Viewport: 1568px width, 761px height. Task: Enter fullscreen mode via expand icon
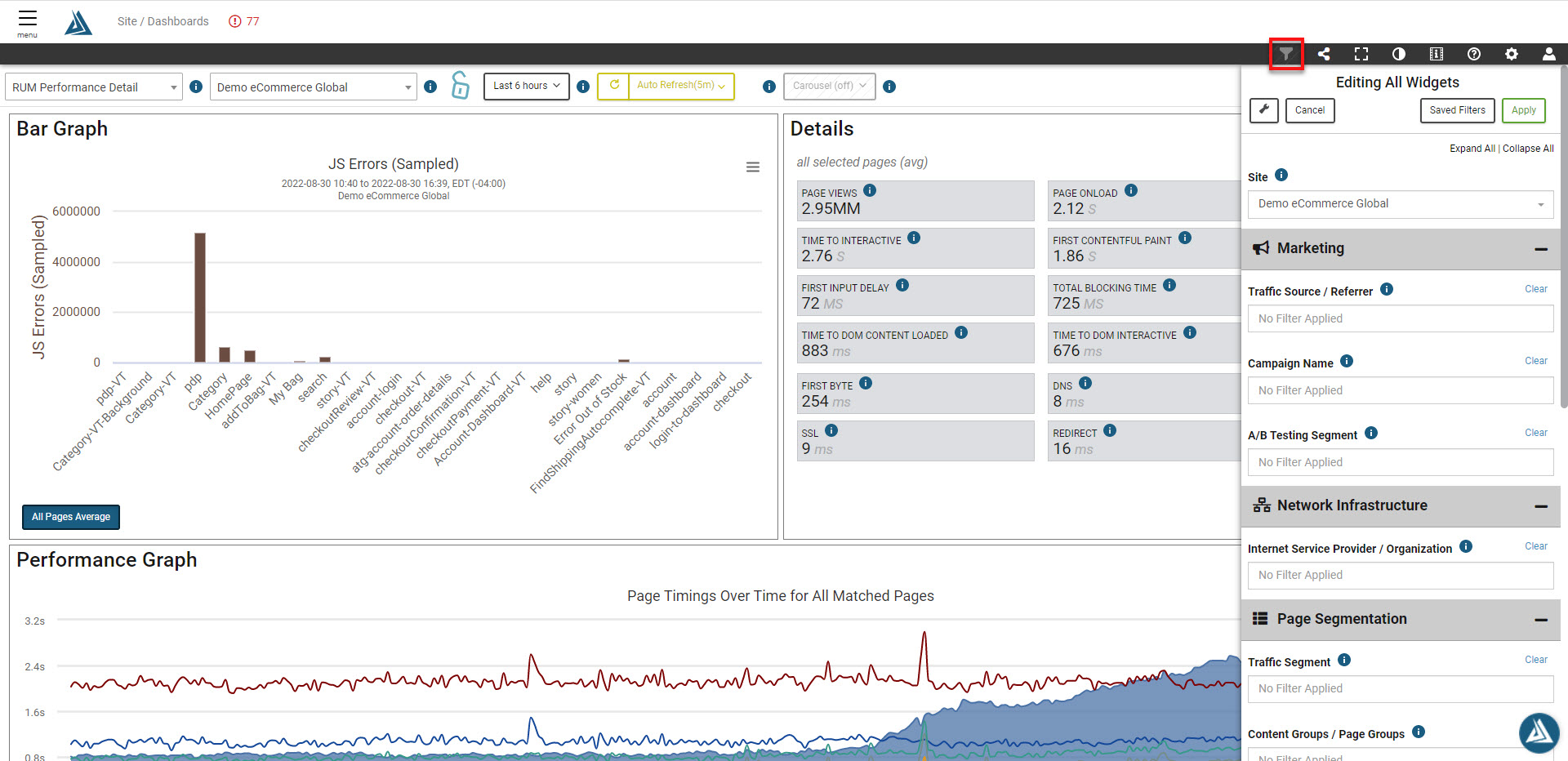point(1361,54)
